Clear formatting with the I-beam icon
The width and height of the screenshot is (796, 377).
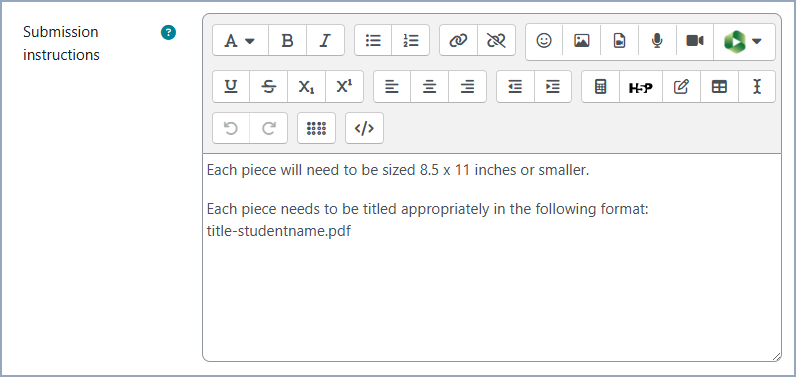757,87
